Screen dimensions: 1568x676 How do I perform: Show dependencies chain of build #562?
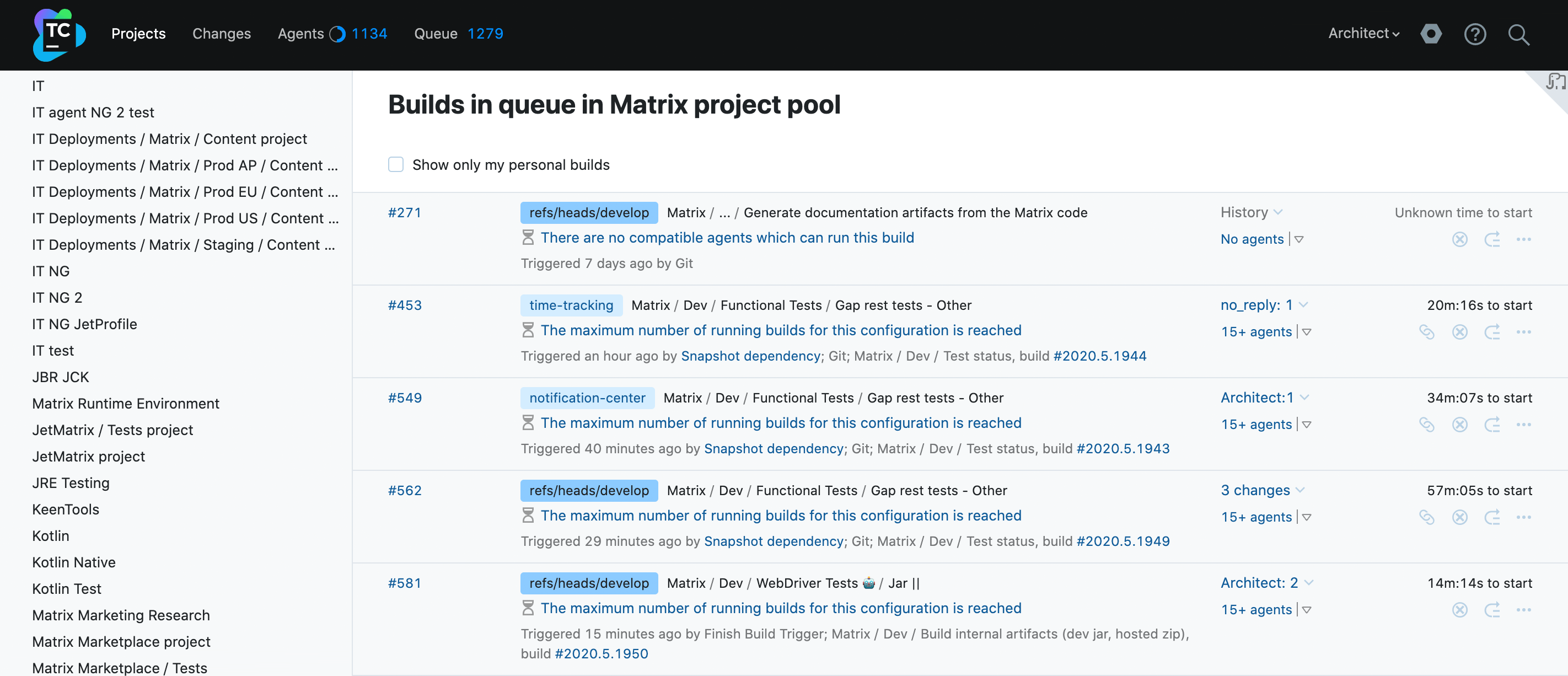(x=1426, y=517)
